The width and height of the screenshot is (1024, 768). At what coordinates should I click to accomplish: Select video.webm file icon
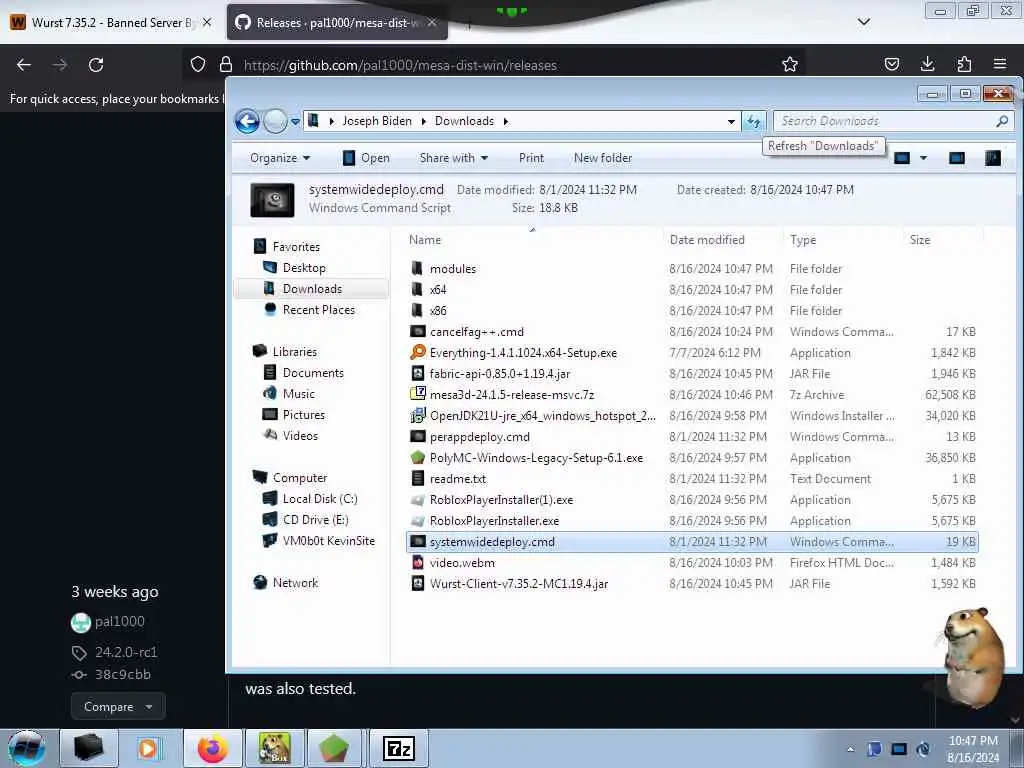(x=417, y=563)
